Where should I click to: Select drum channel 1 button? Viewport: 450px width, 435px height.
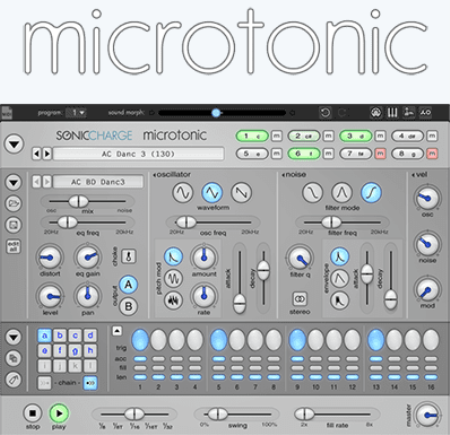pos(252,136)
